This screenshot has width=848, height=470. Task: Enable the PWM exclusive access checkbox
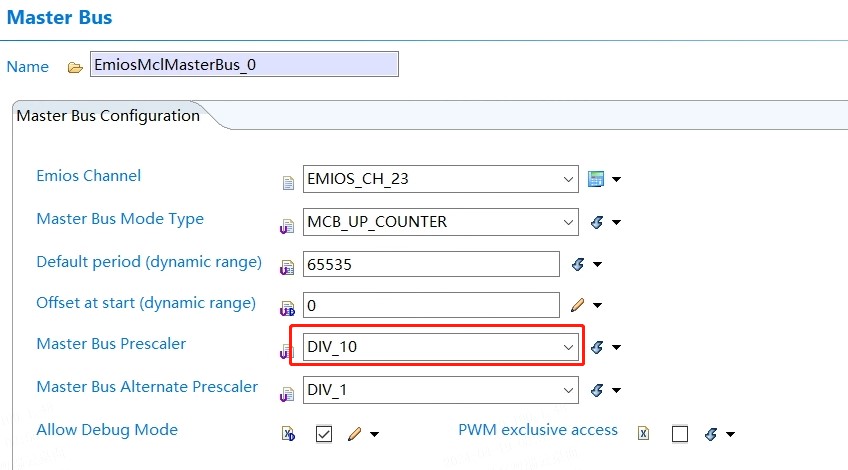click(680, 434)
